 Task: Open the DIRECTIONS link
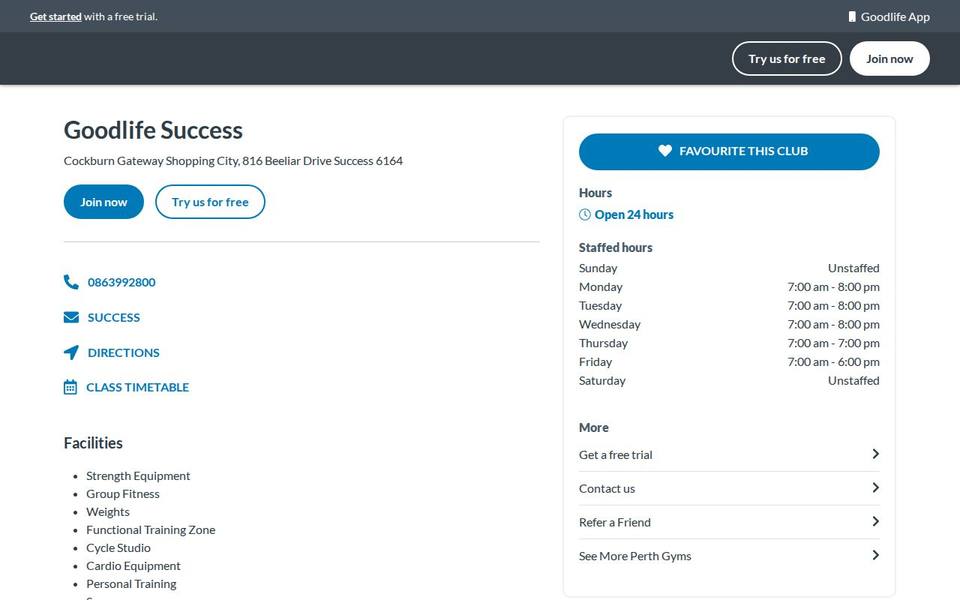[124, 353]
